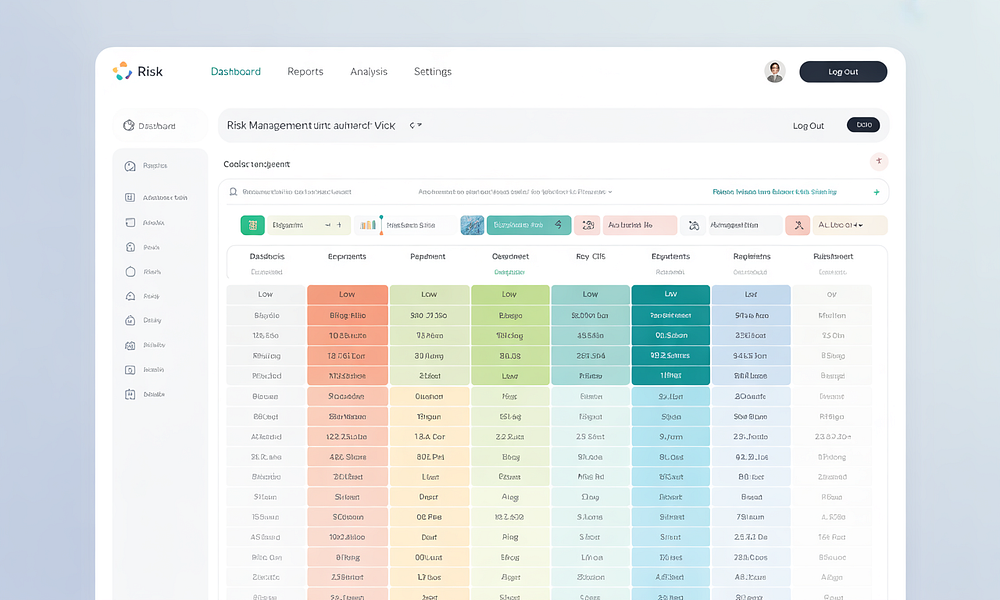Open the Analysis tab in top navigation

(369, 72)
